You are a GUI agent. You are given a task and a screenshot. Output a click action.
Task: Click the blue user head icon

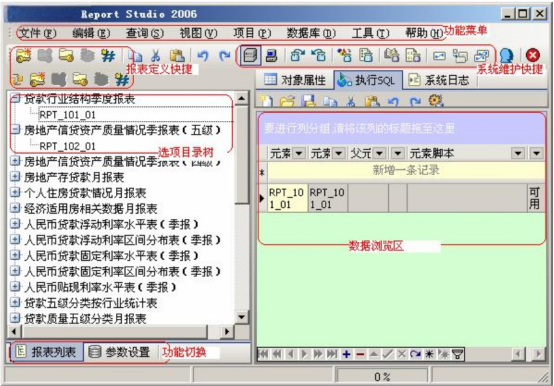tap(507, 55)
